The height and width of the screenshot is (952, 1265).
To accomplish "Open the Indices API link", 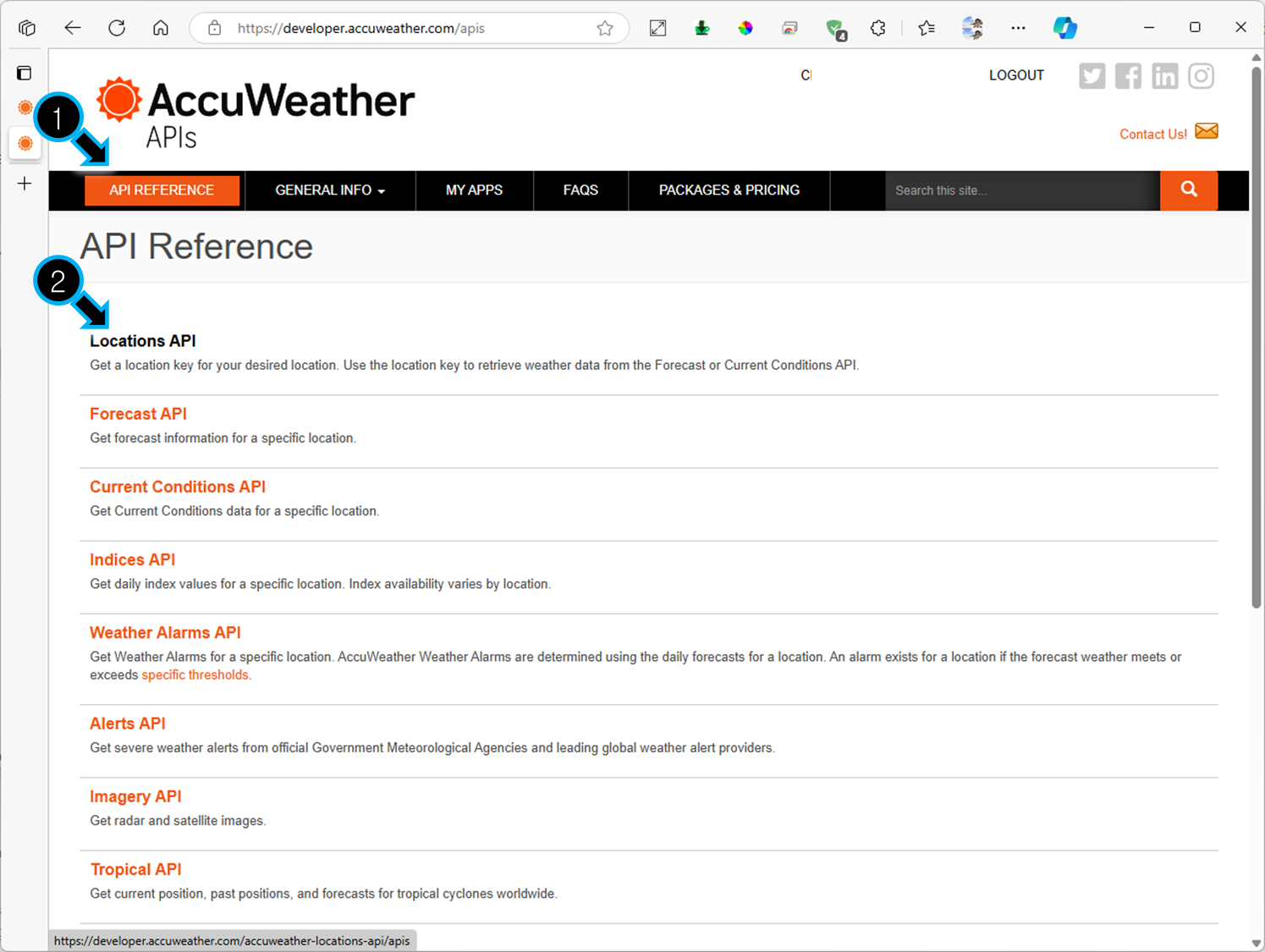I will point(133,559).
